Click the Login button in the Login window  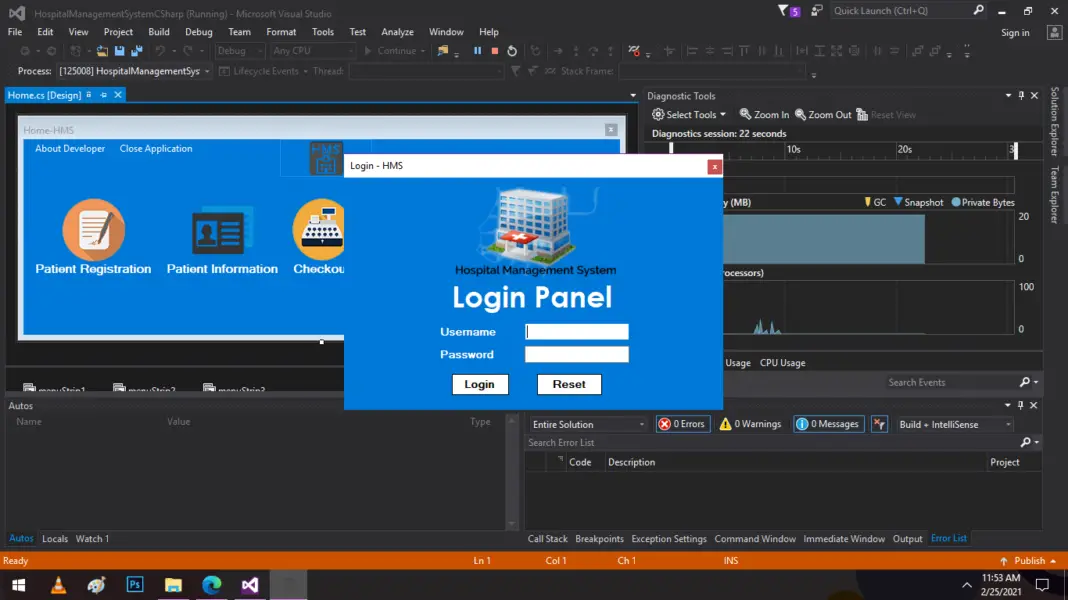(x=480, y=384)
